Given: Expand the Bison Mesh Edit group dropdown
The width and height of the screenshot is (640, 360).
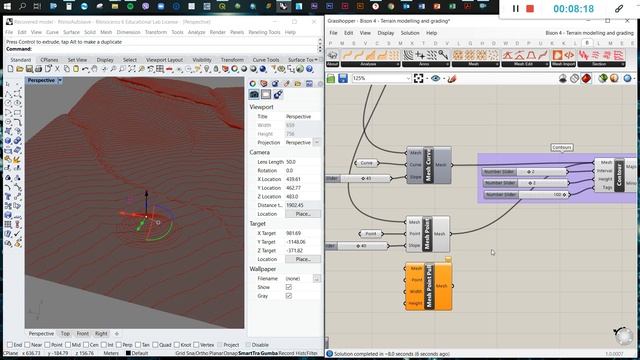Looking at the screenshot, I should click(547, 64).
